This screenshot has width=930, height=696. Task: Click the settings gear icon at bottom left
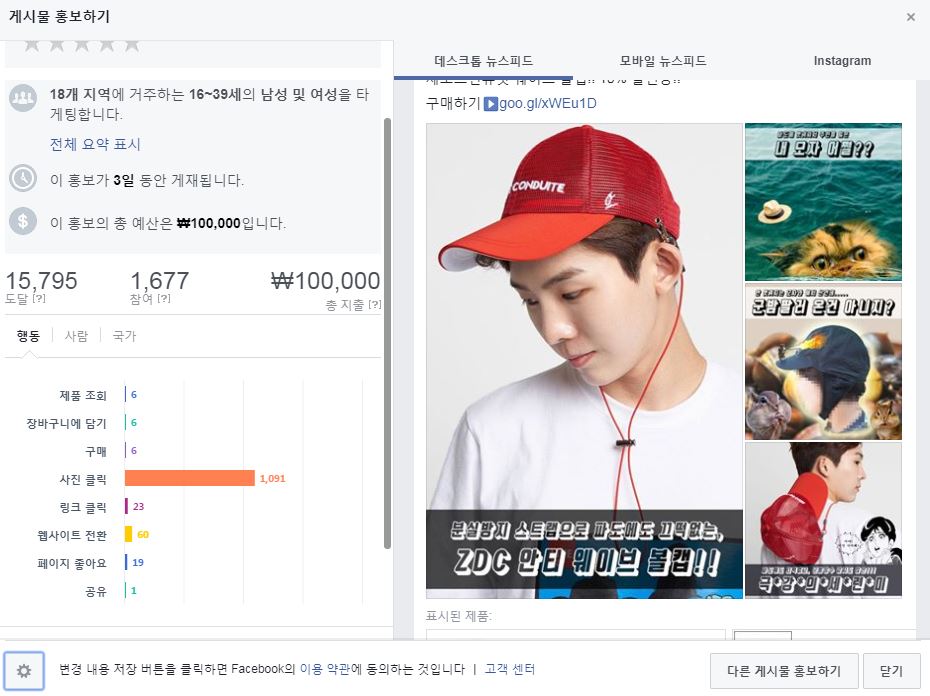click(x=24, y=670)
